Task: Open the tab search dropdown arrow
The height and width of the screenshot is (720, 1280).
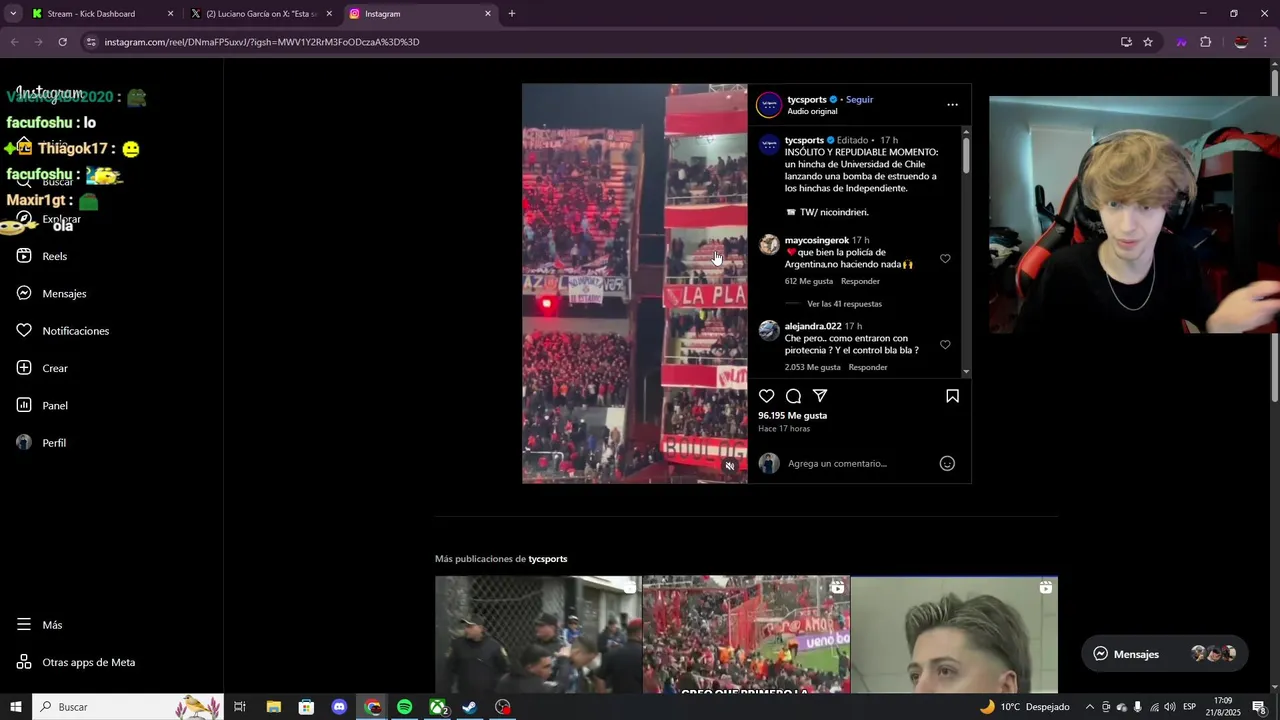Action: (x=13, y=14)
